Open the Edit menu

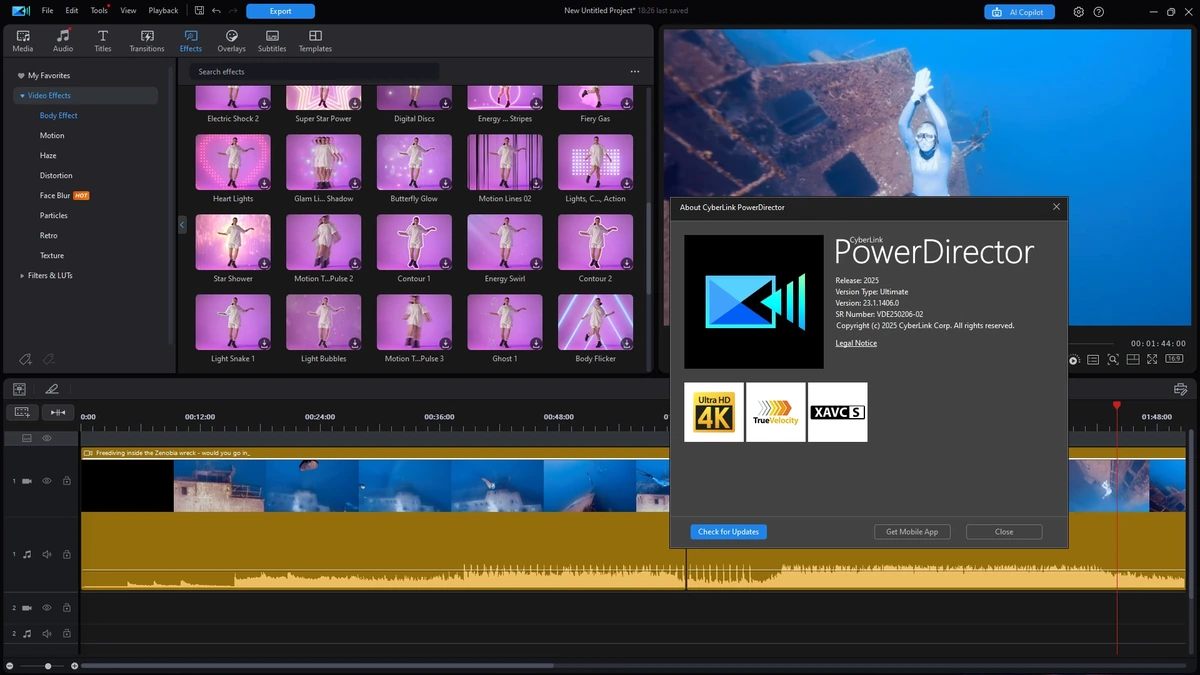72,11
